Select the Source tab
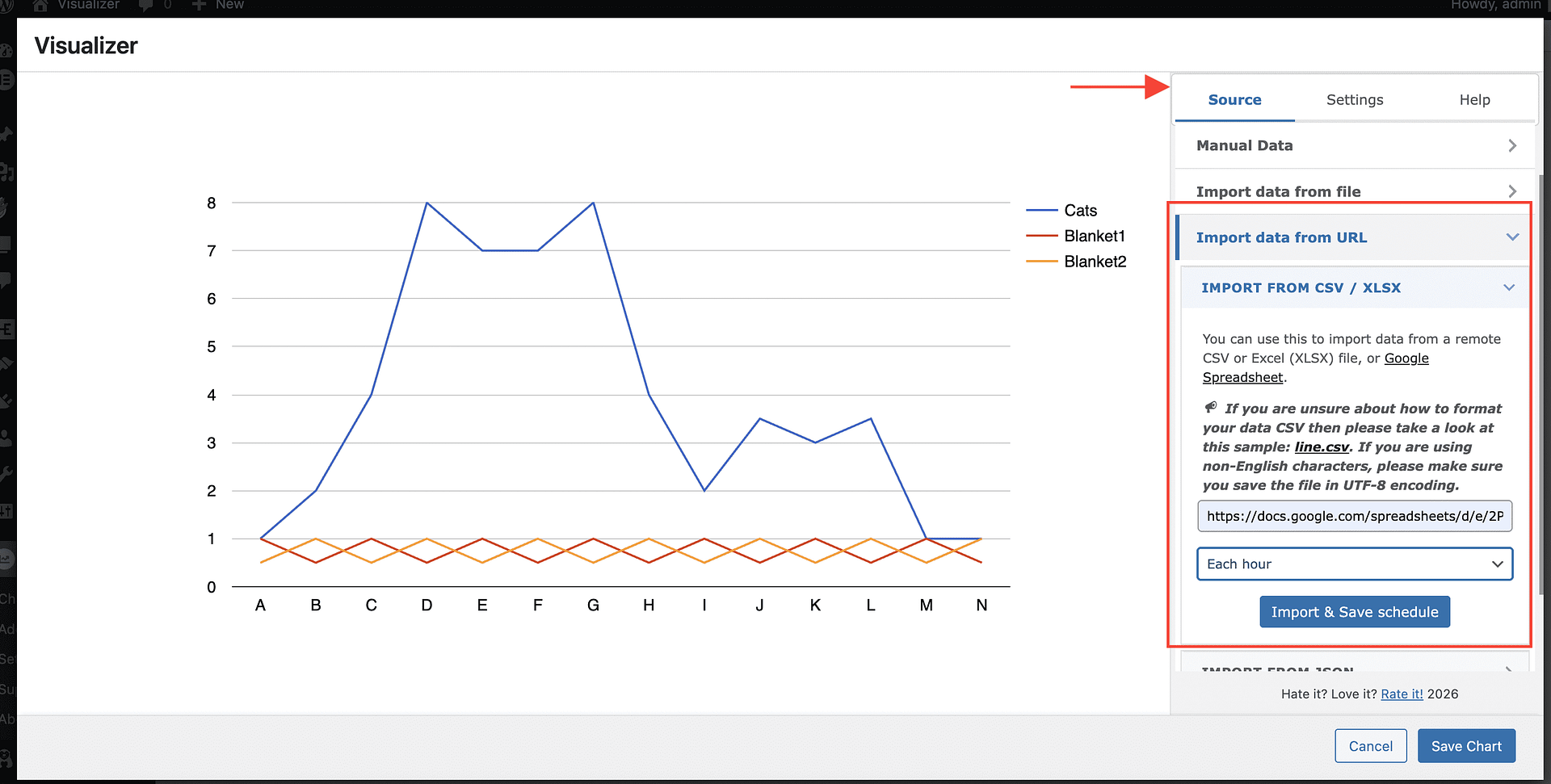The height and width of the screenshot is (784, 1551). pyautogui.click(x=1234, y=100)
